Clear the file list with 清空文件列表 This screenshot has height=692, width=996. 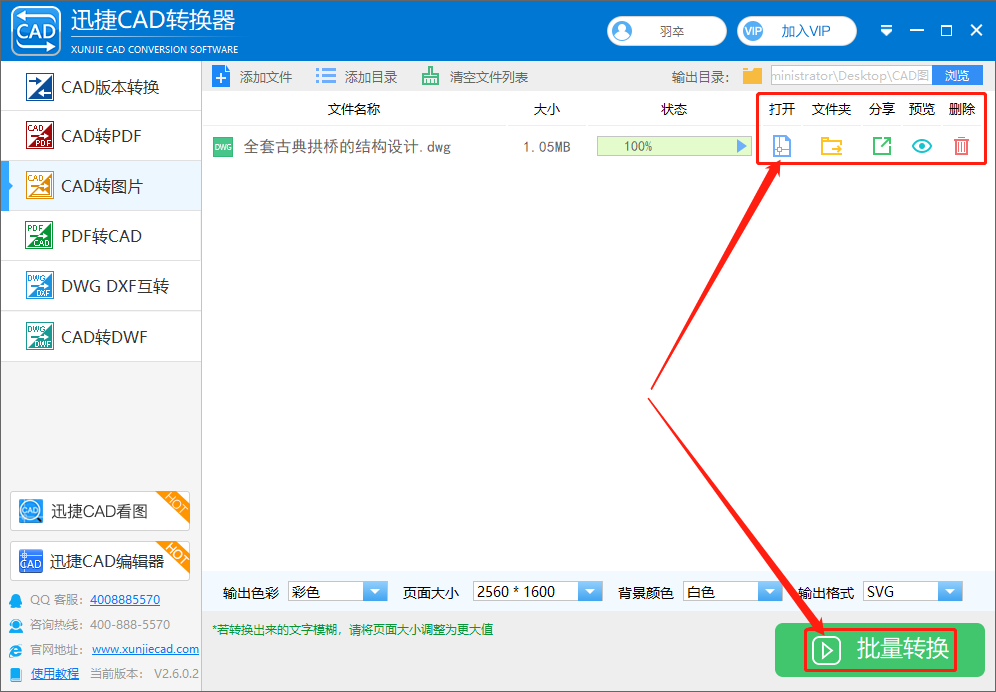pyautogui.click(x=474, y=77)
